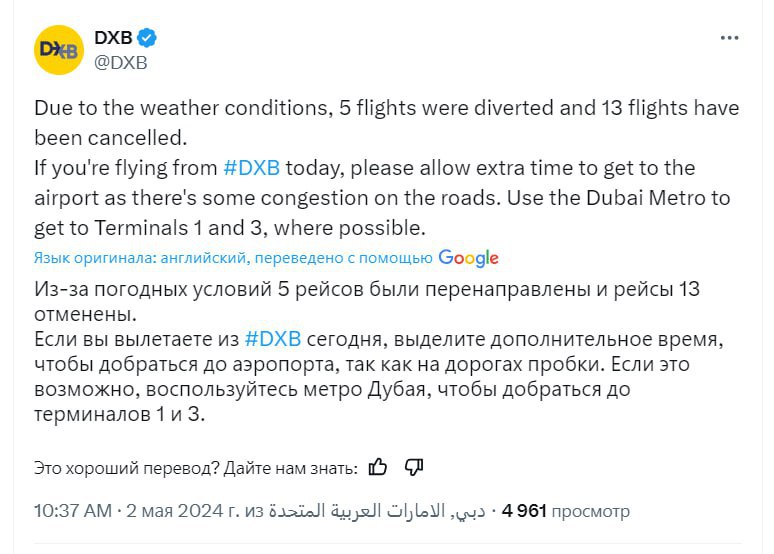Click the thumbs up translation rating
The image size is (774, 554).
coord(378,466)
